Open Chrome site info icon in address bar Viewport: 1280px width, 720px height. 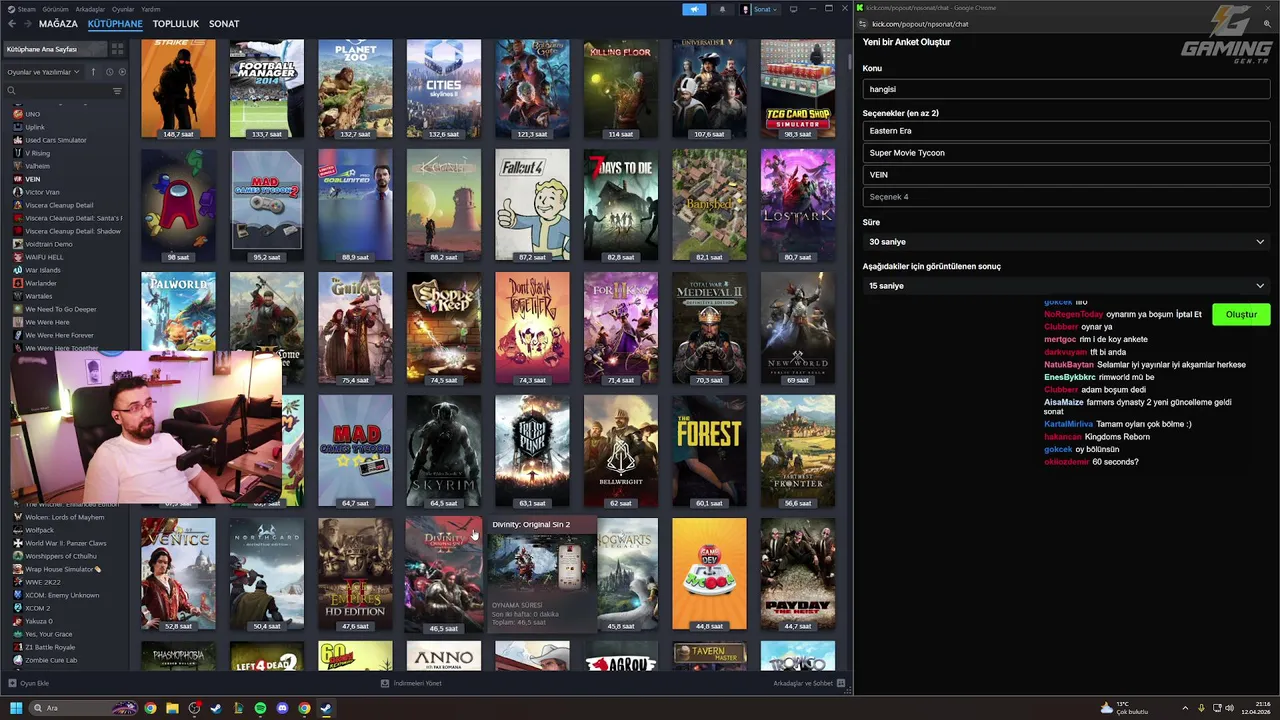pos(862,24)
